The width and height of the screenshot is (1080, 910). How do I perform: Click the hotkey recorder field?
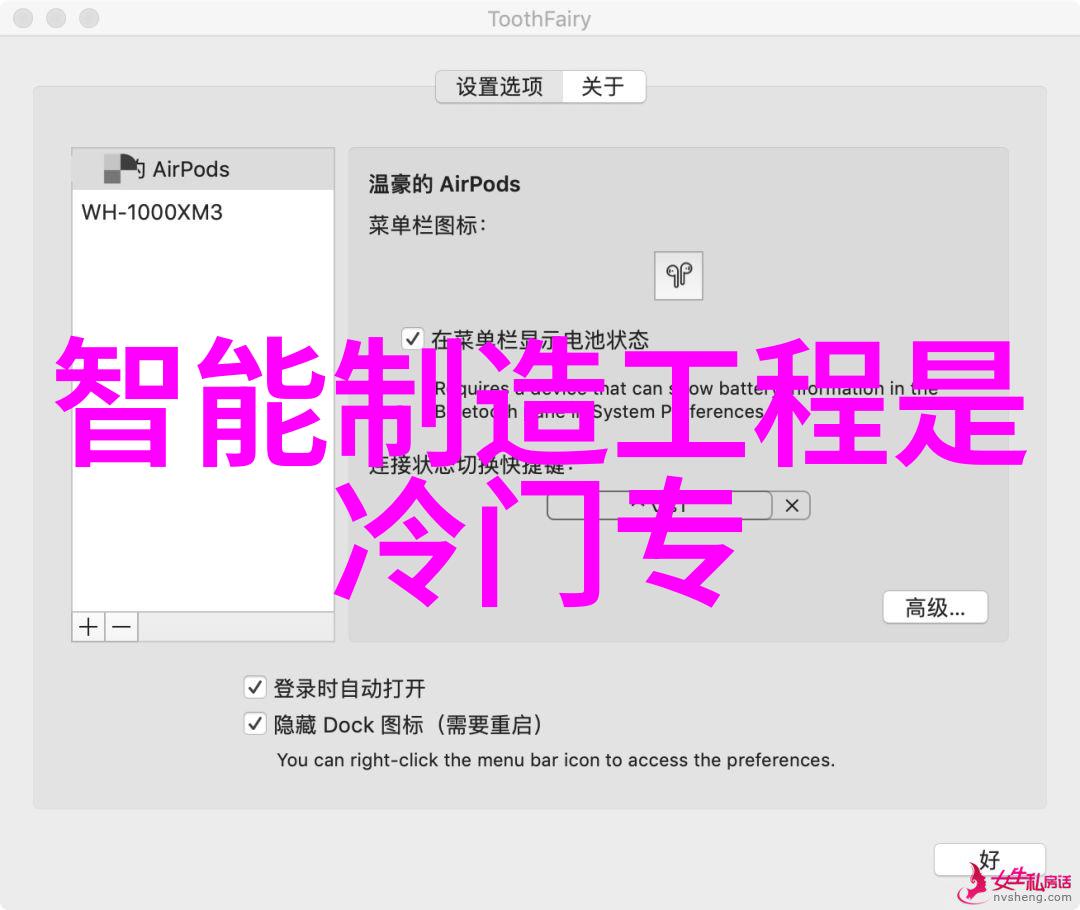pyautogui.click(x=660, y=506)
